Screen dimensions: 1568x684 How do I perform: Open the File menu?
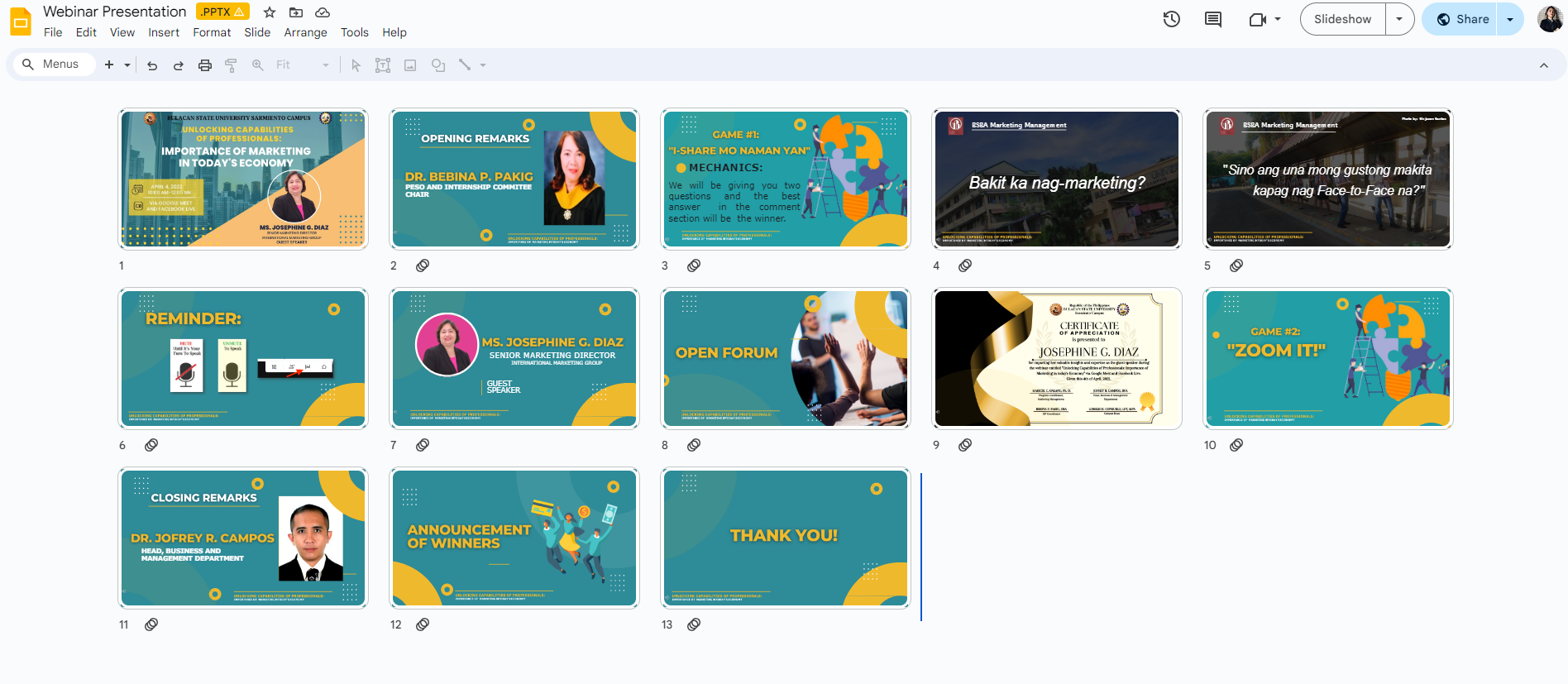point(53,32)
